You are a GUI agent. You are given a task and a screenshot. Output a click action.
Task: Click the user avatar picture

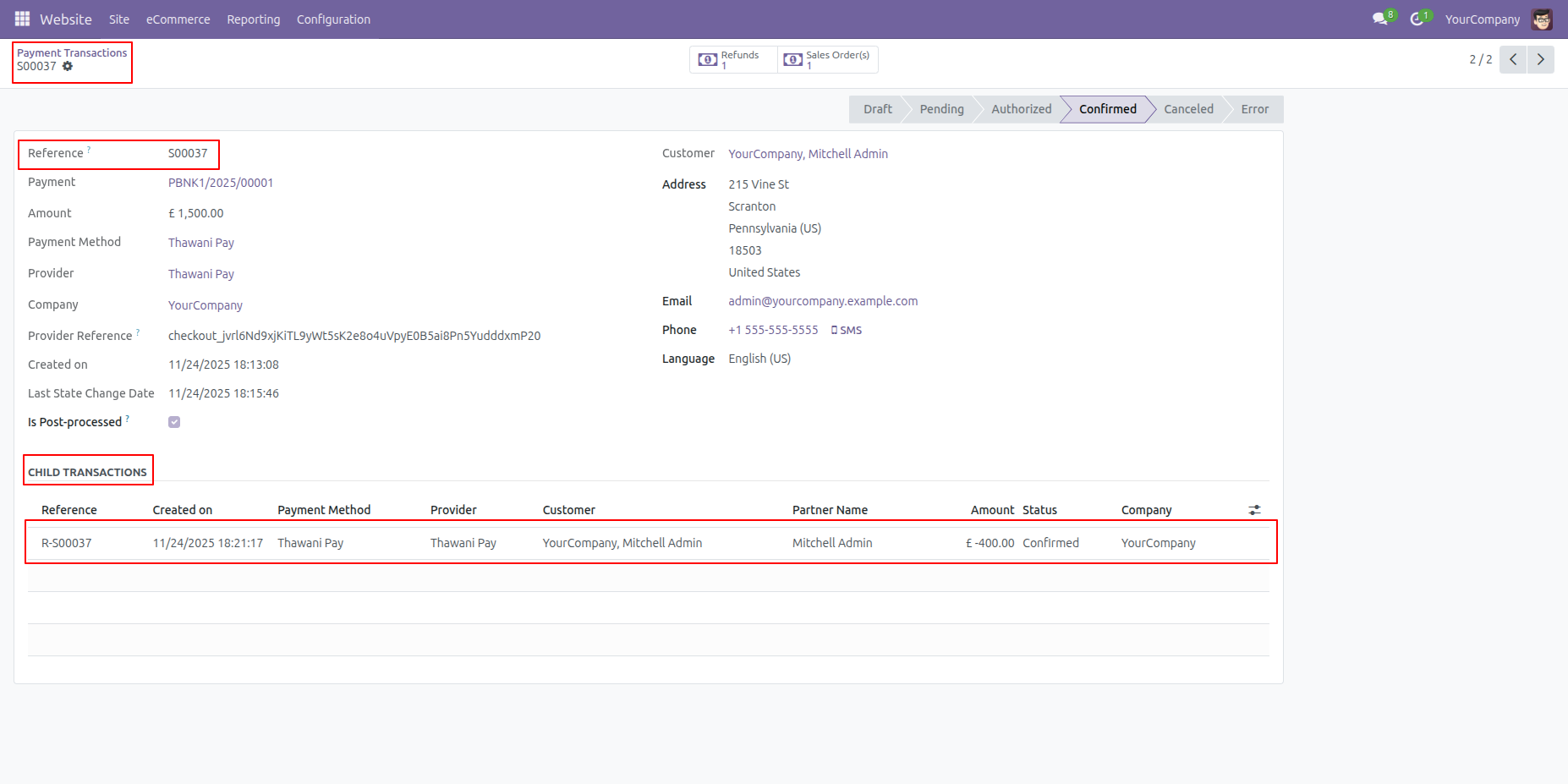[x=1542, y=19]
